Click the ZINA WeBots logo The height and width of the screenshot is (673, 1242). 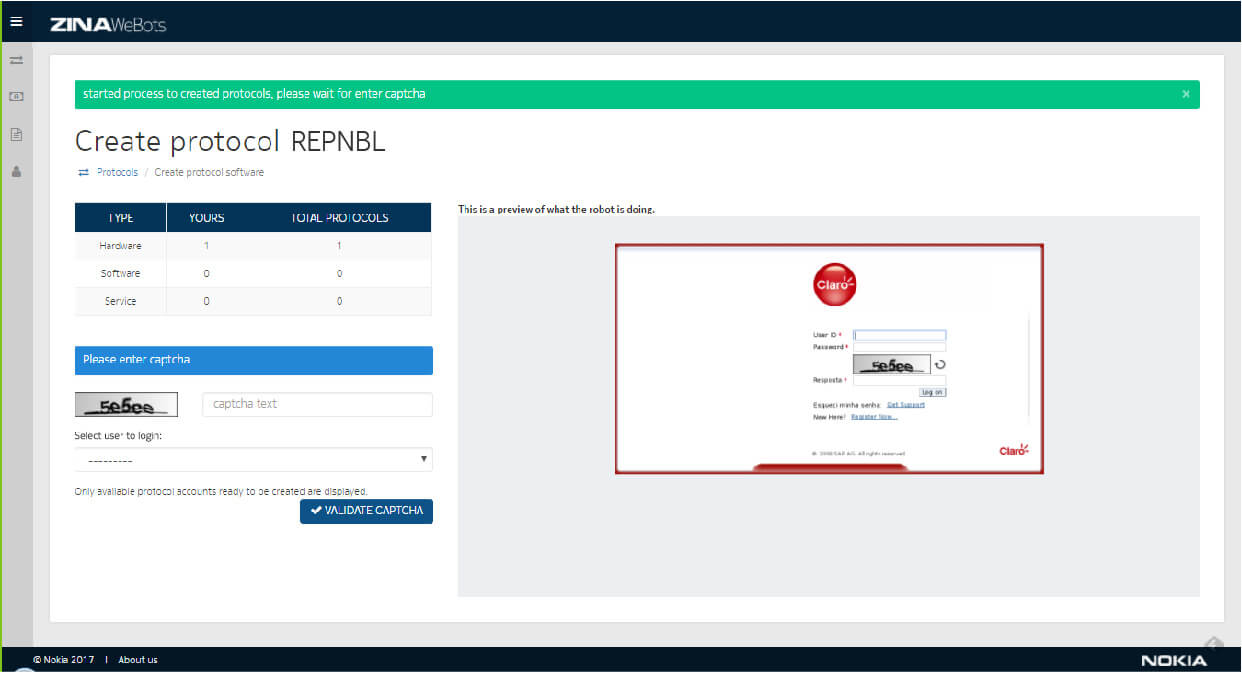[108, 24]
